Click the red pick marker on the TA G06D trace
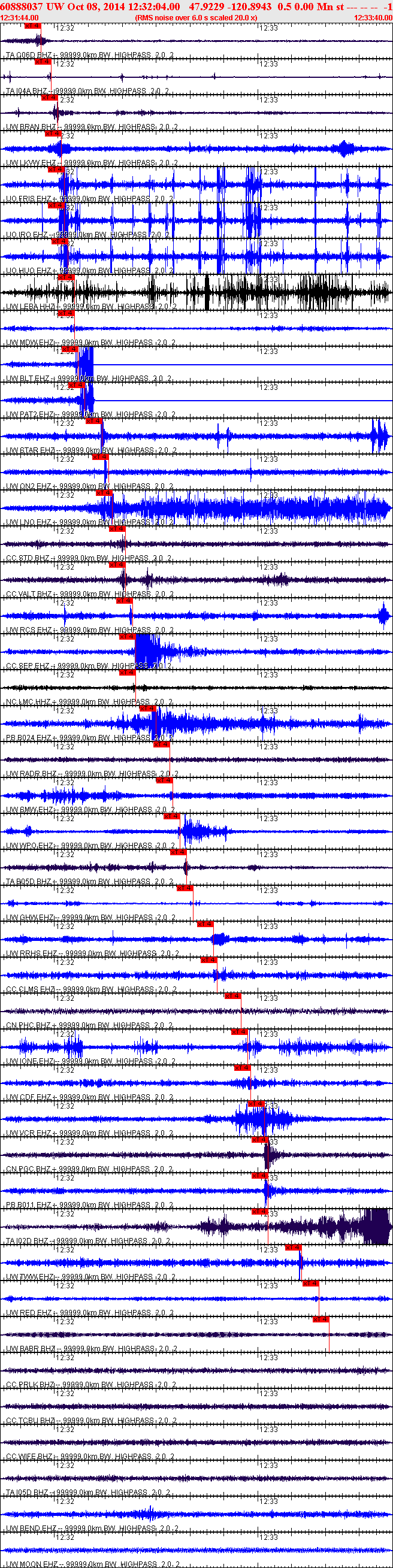This screenshot has height=1568, width=393. 32,26
